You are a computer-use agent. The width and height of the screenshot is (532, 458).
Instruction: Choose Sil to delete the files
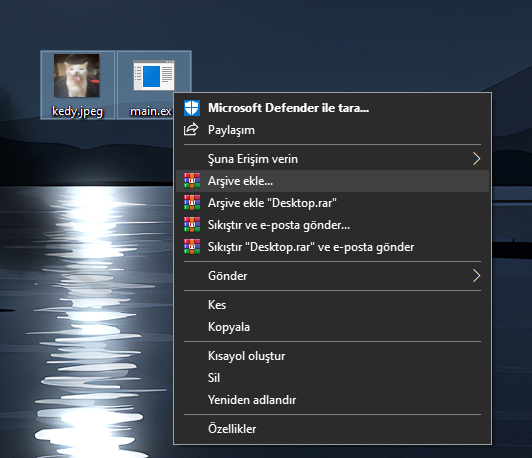tap(332, 378)
